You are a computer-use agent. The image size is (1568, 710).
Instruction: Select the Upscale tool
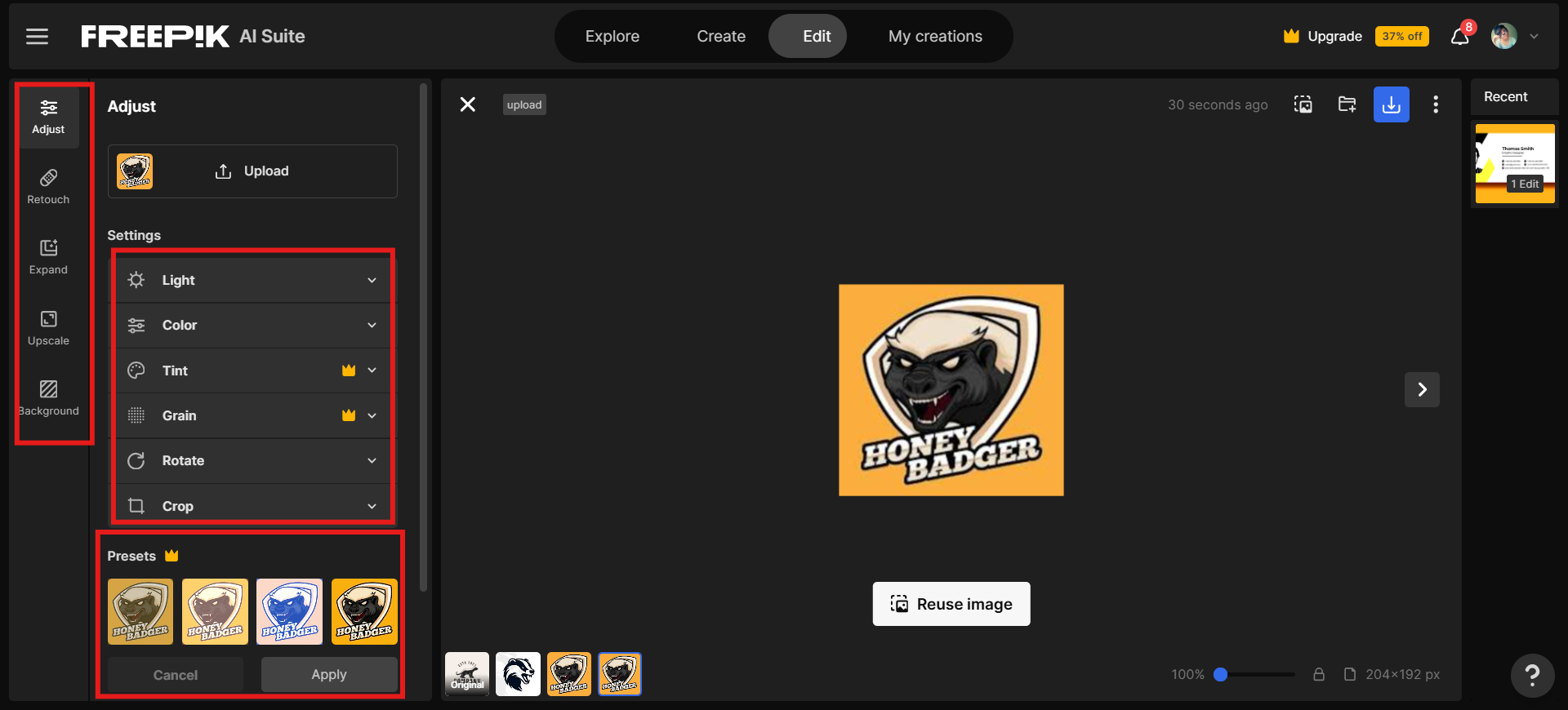[48, 328]
